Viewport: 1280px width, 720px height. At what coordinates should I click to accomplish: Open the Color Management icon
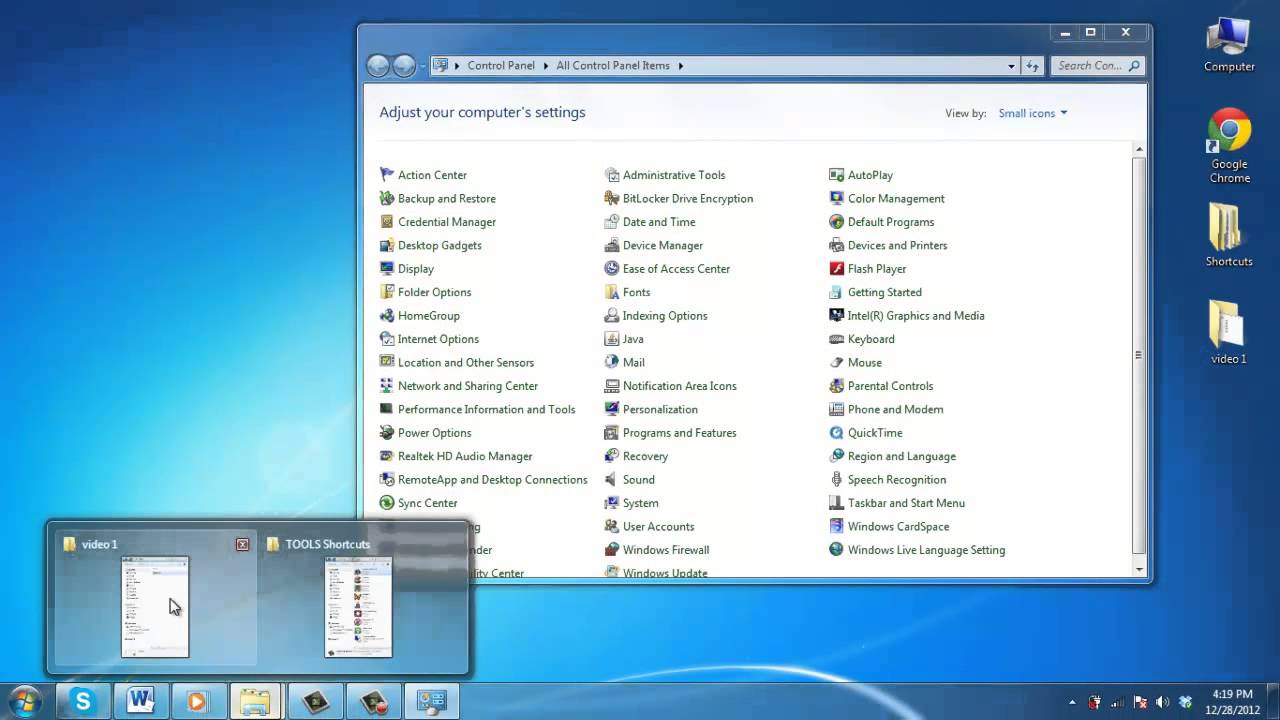(x=837, y=198)
